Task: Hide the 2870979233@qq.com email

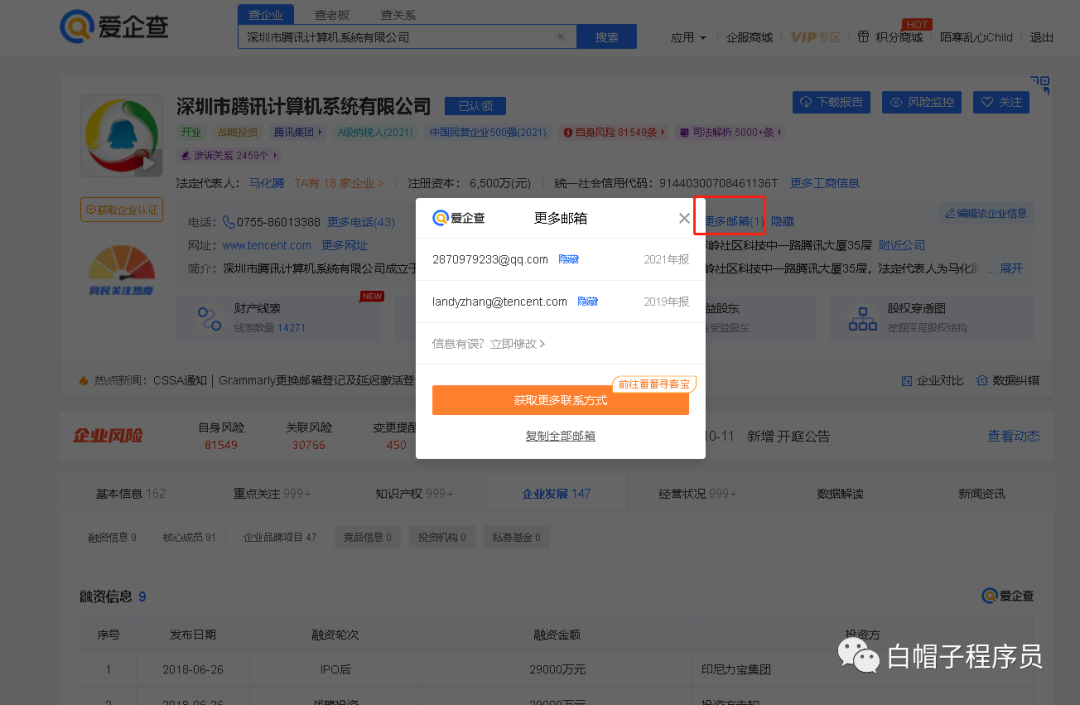Action: (x=568, y=260)
